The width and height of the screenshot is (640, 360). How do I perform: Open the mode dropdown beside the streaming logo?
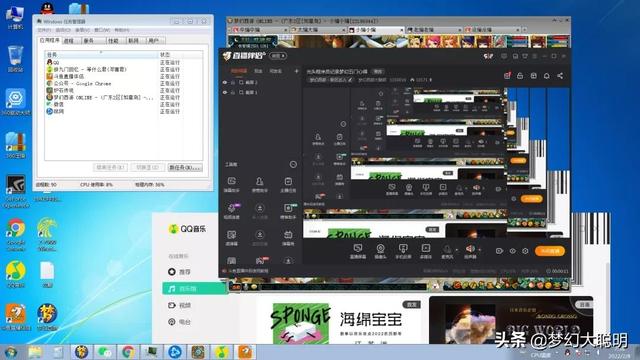278,56
